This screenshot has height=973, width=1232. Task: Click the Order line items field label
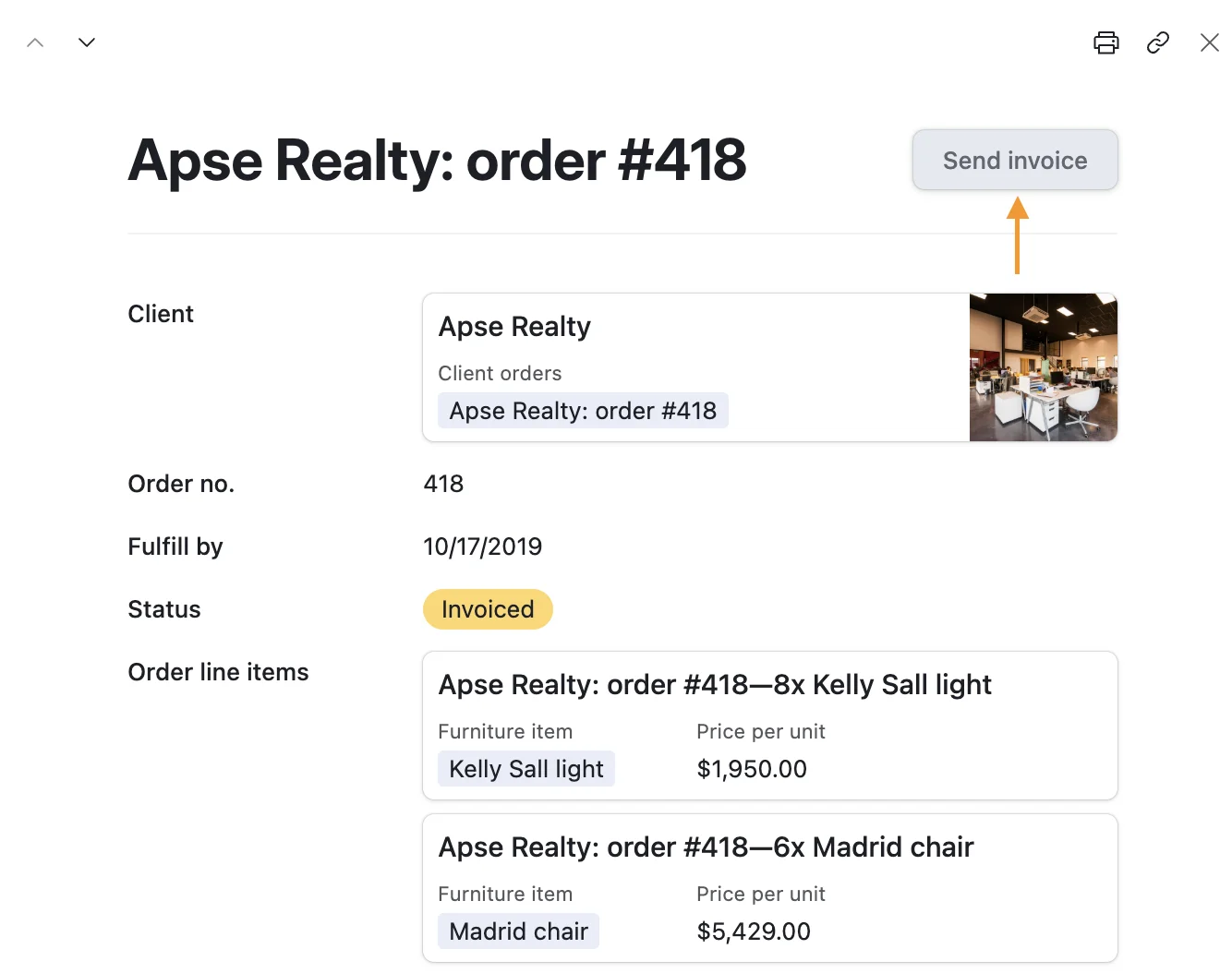[218, 672]
